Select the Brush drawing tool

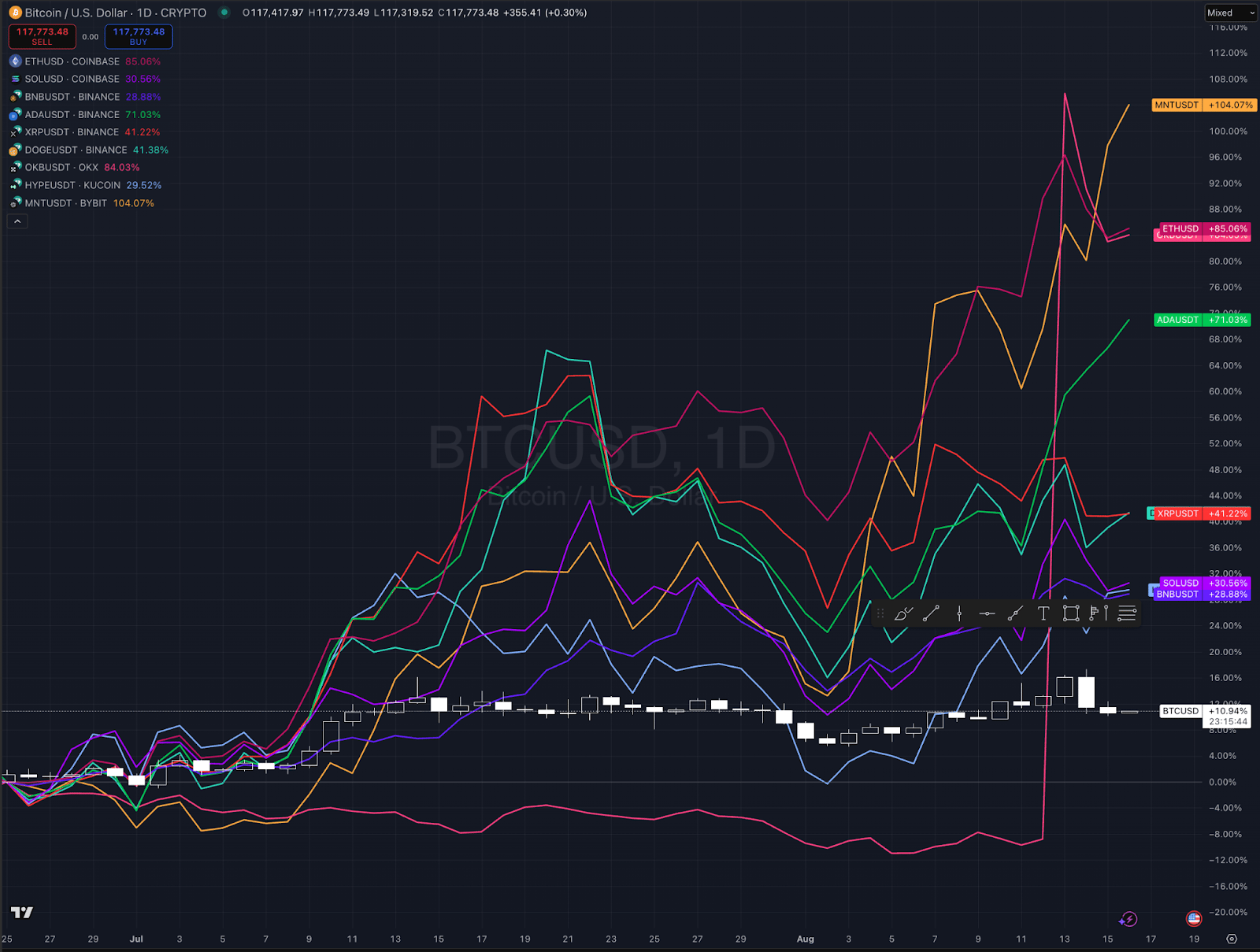[x=903, y=613]
